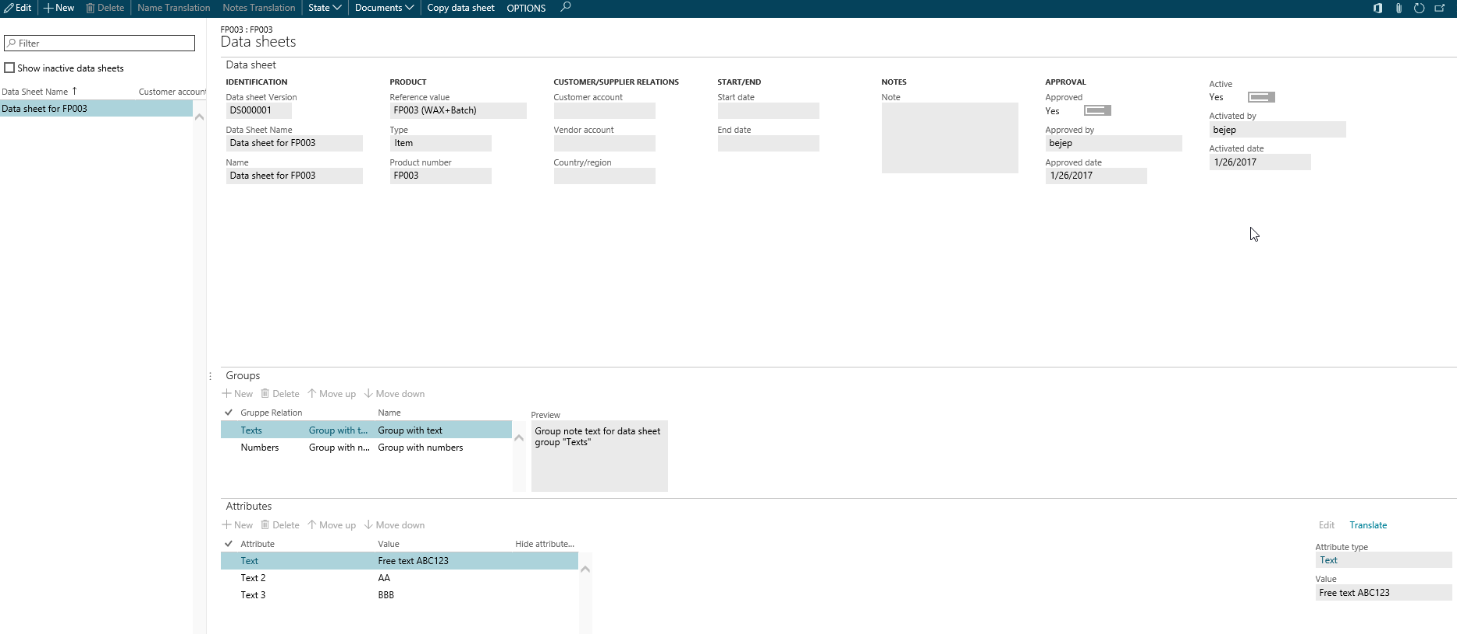Click the Filter search field
The height and width of the screenshot is (634, 1457).
point(99,43)
